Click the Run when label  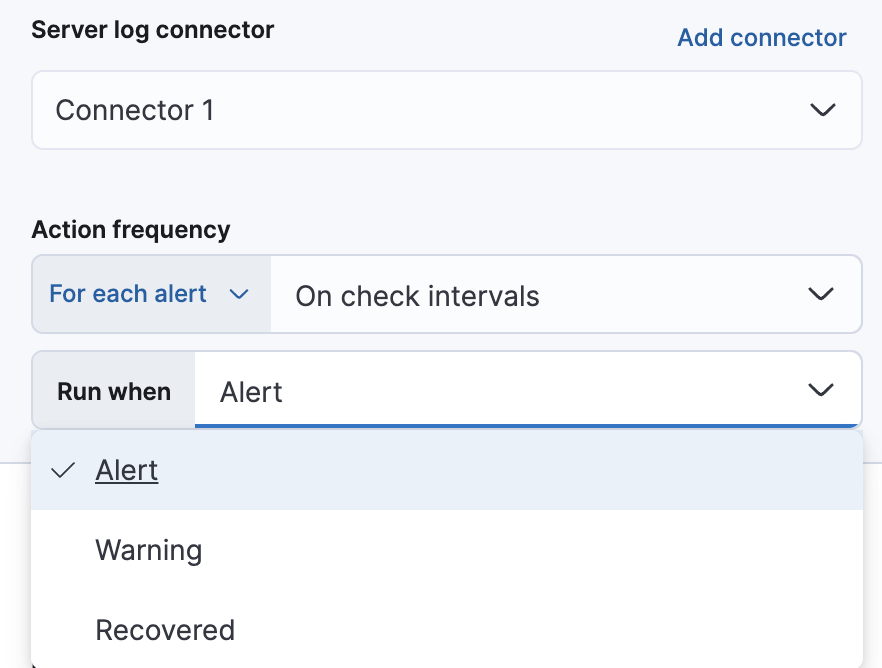(x=113, y=391)
